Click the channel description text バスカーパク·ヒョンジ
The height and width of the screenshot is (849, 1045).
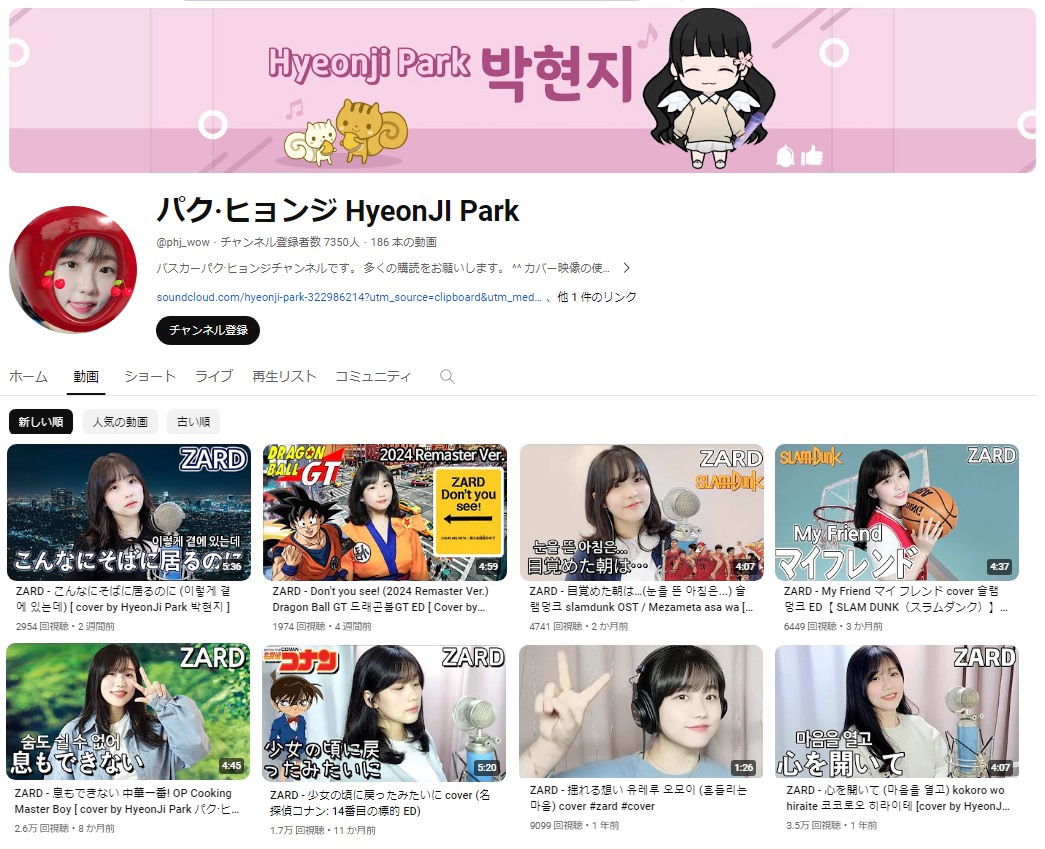[x=383, y=268]
